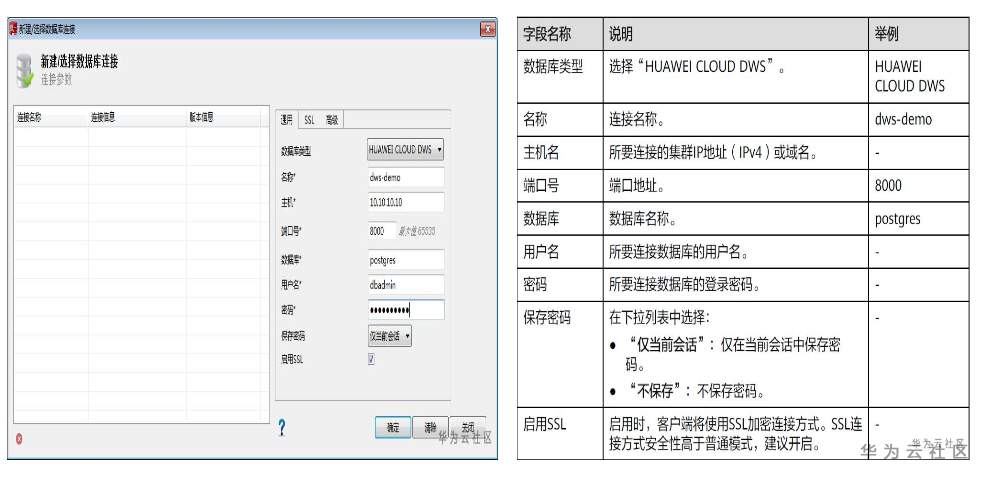Viewport: 981px width, 477px height.
Task: Click the 数据库类型 row label in the table
Action: click(x=553, y=66)
